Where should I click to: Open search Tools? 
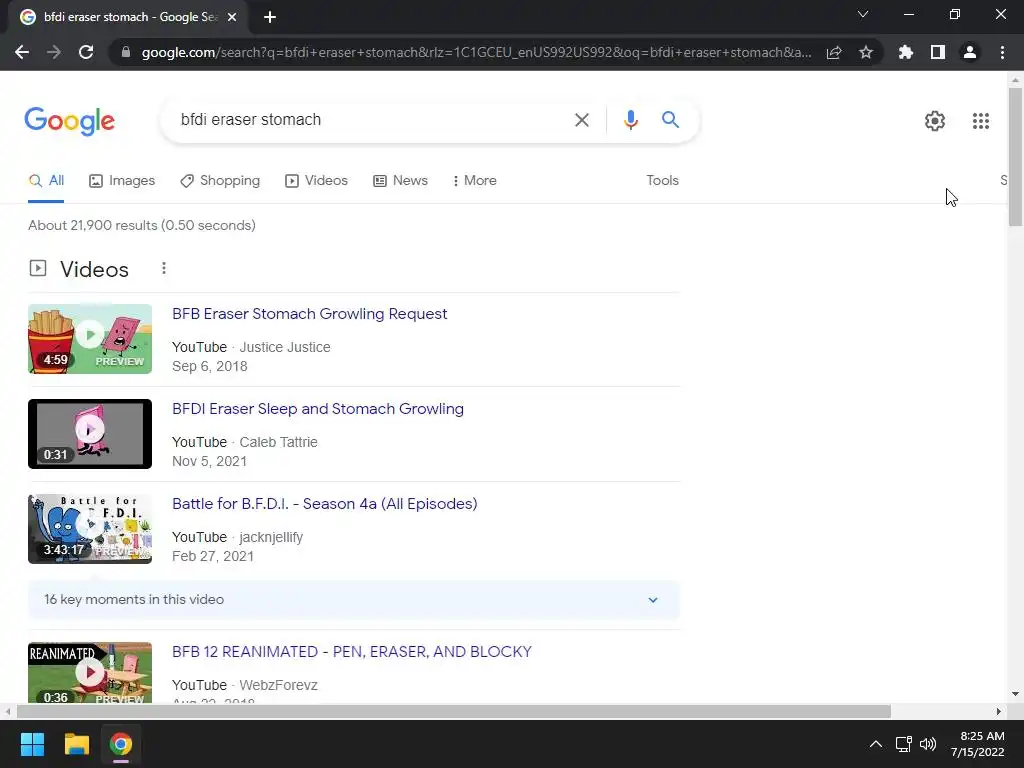pyautogui.click(x=662, y=180)
